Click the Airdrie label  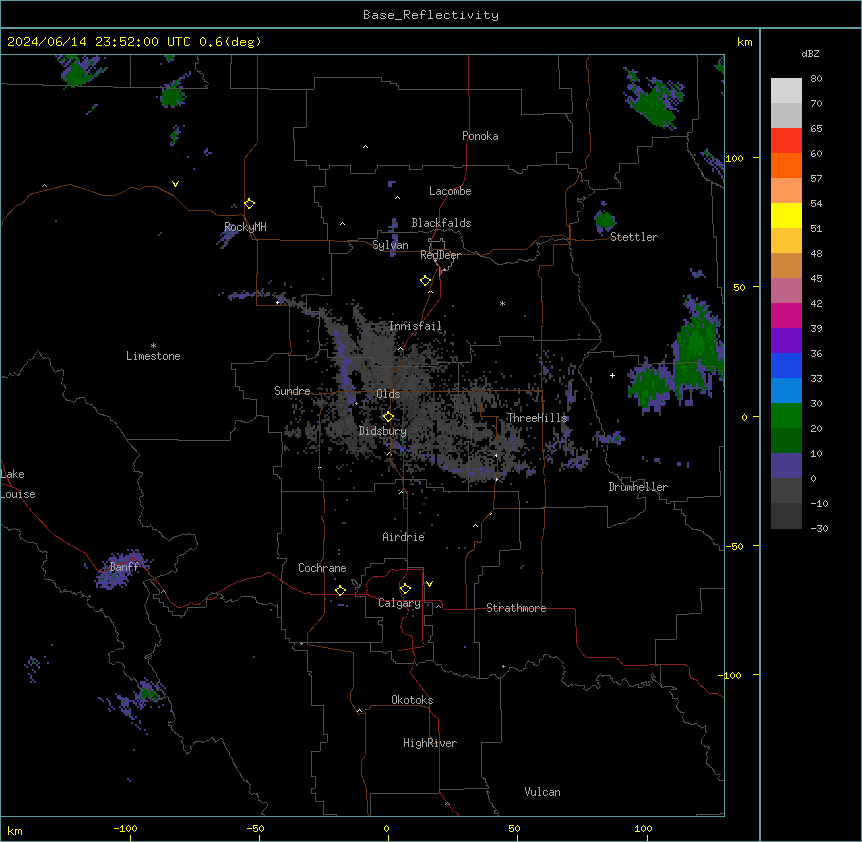pos(404,537)
